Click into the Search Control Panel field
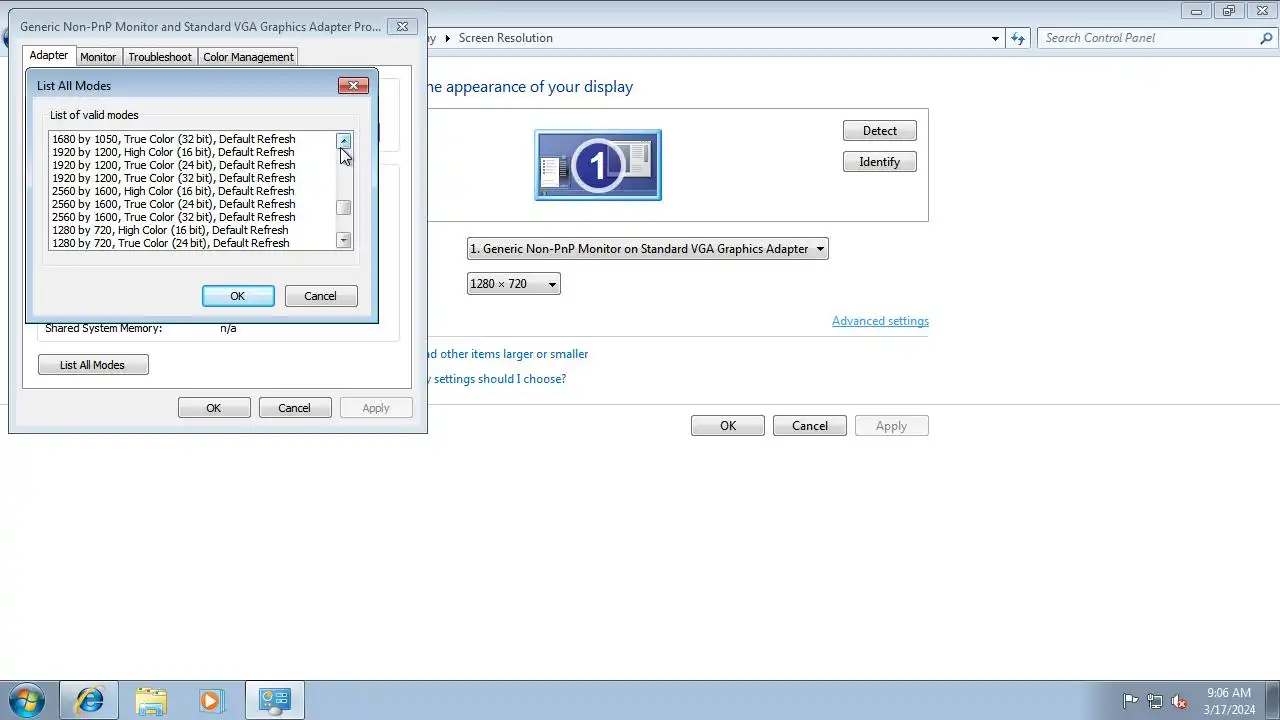 click(1148, 38)
